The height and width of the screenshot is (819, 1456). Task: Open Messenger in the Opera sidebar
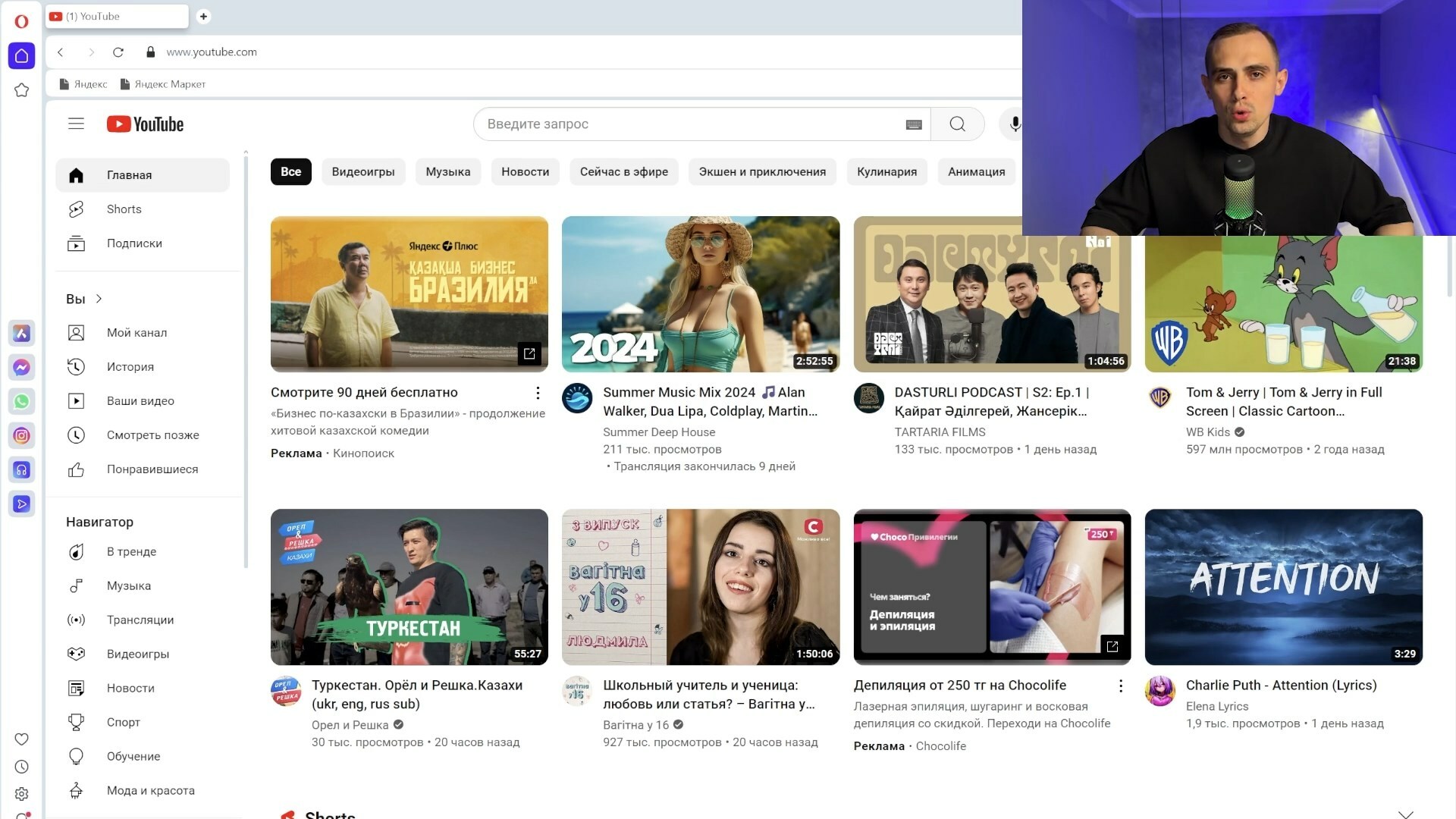21,367
